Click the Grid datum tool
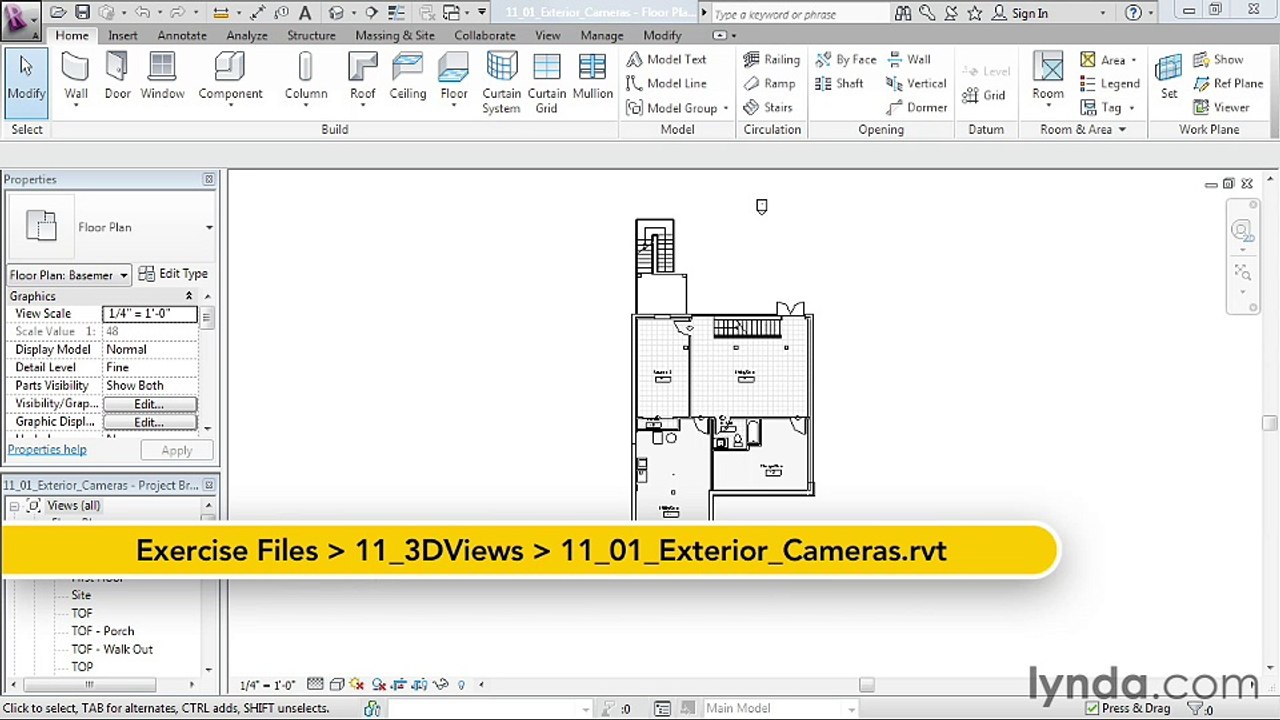1280x720 pixels. pos(984,95)
